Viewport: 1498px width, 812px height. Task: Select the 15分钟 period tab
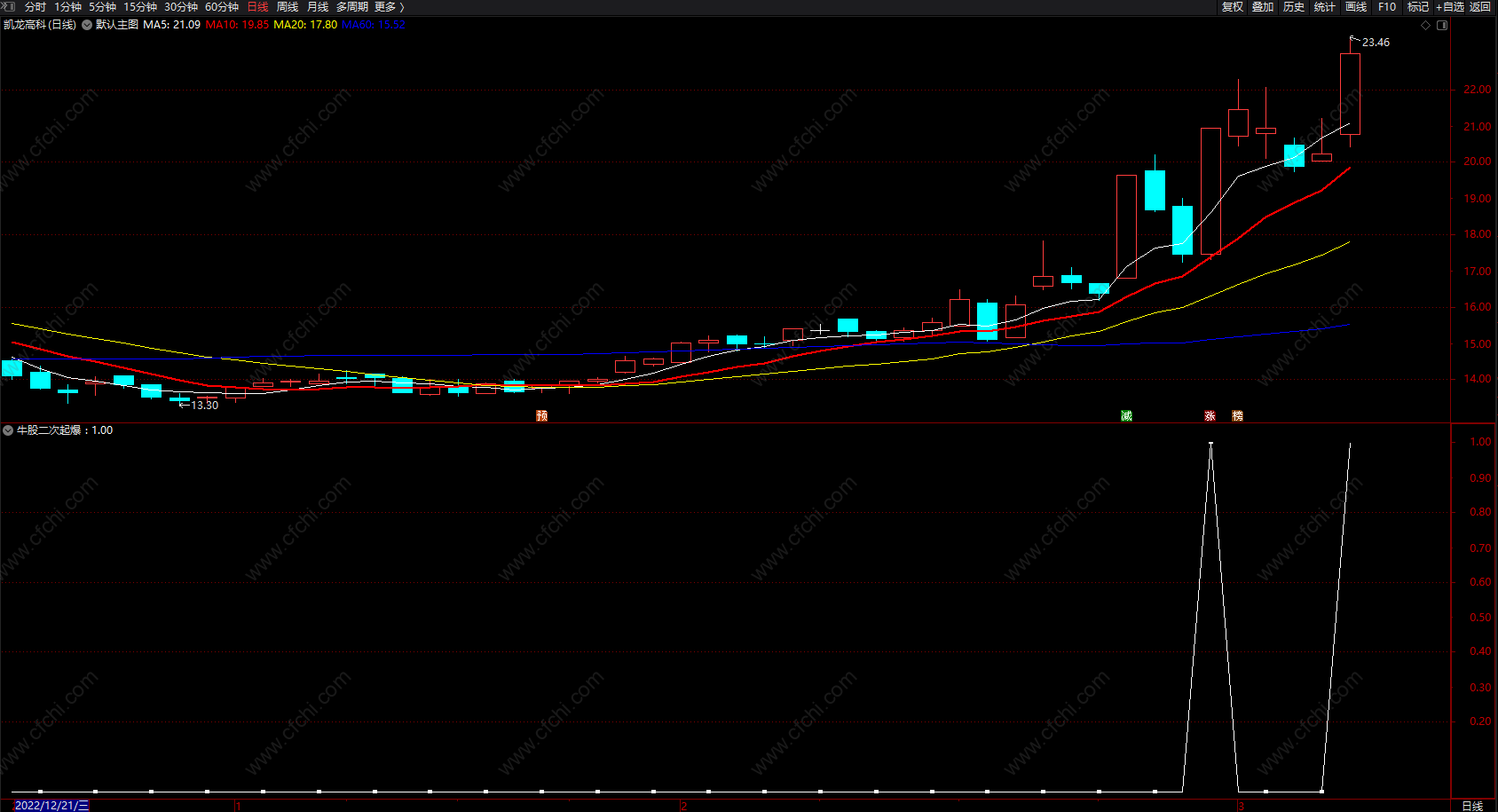click(x=140, y=7)
